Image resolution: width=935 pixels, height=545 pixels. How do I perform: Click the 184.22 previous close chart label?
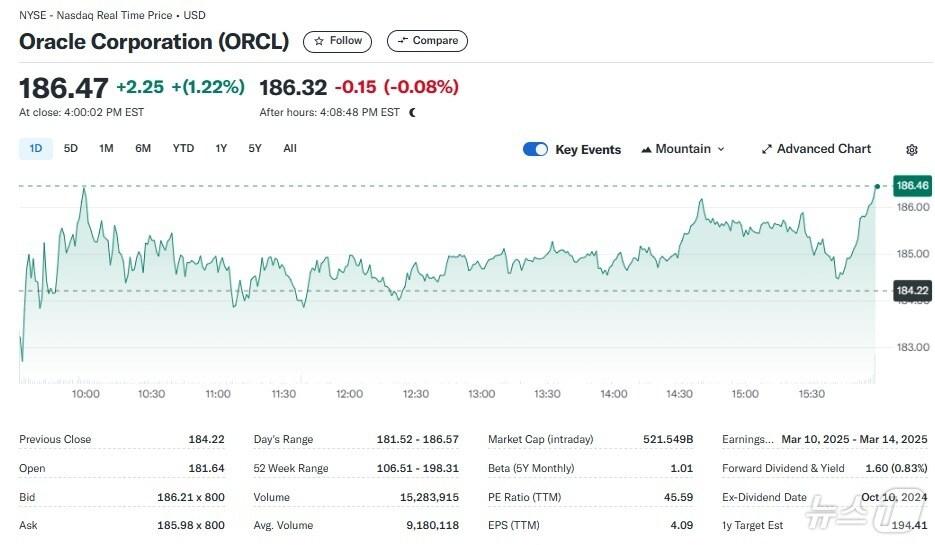pos(912,290)
